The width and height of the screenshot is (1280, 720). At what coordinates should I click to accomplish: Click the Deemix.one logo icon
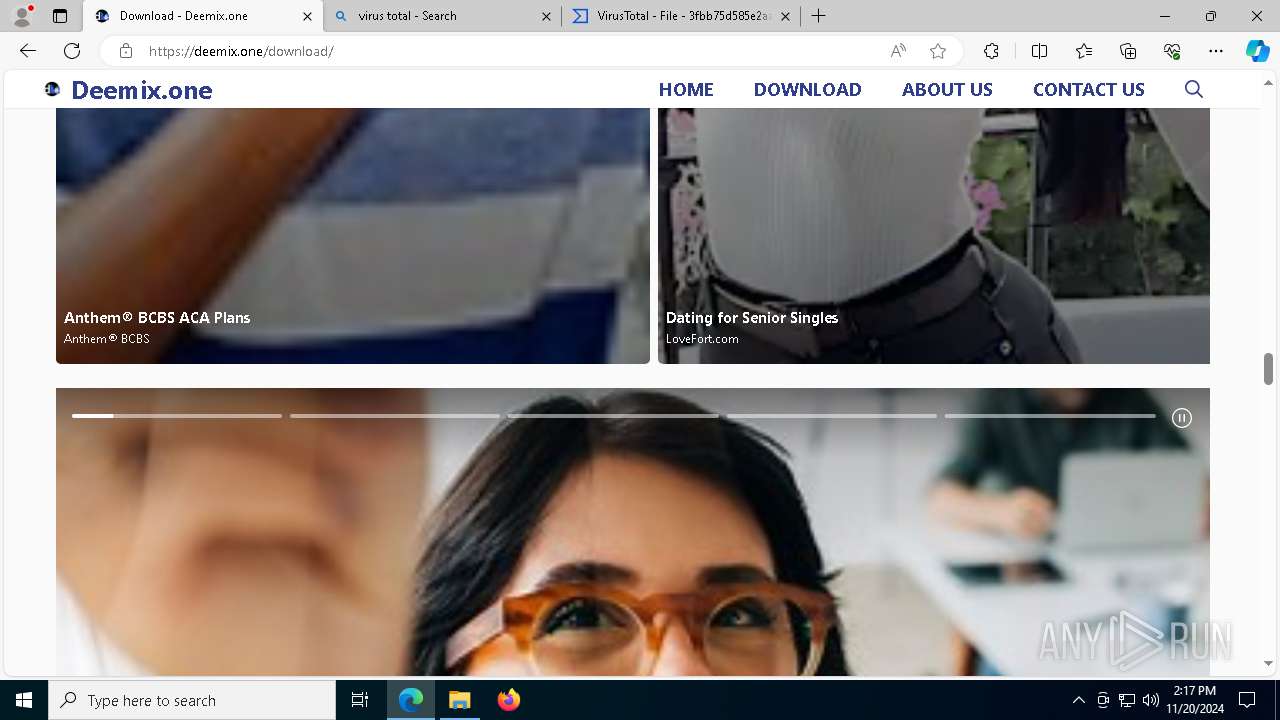(52, 89)
